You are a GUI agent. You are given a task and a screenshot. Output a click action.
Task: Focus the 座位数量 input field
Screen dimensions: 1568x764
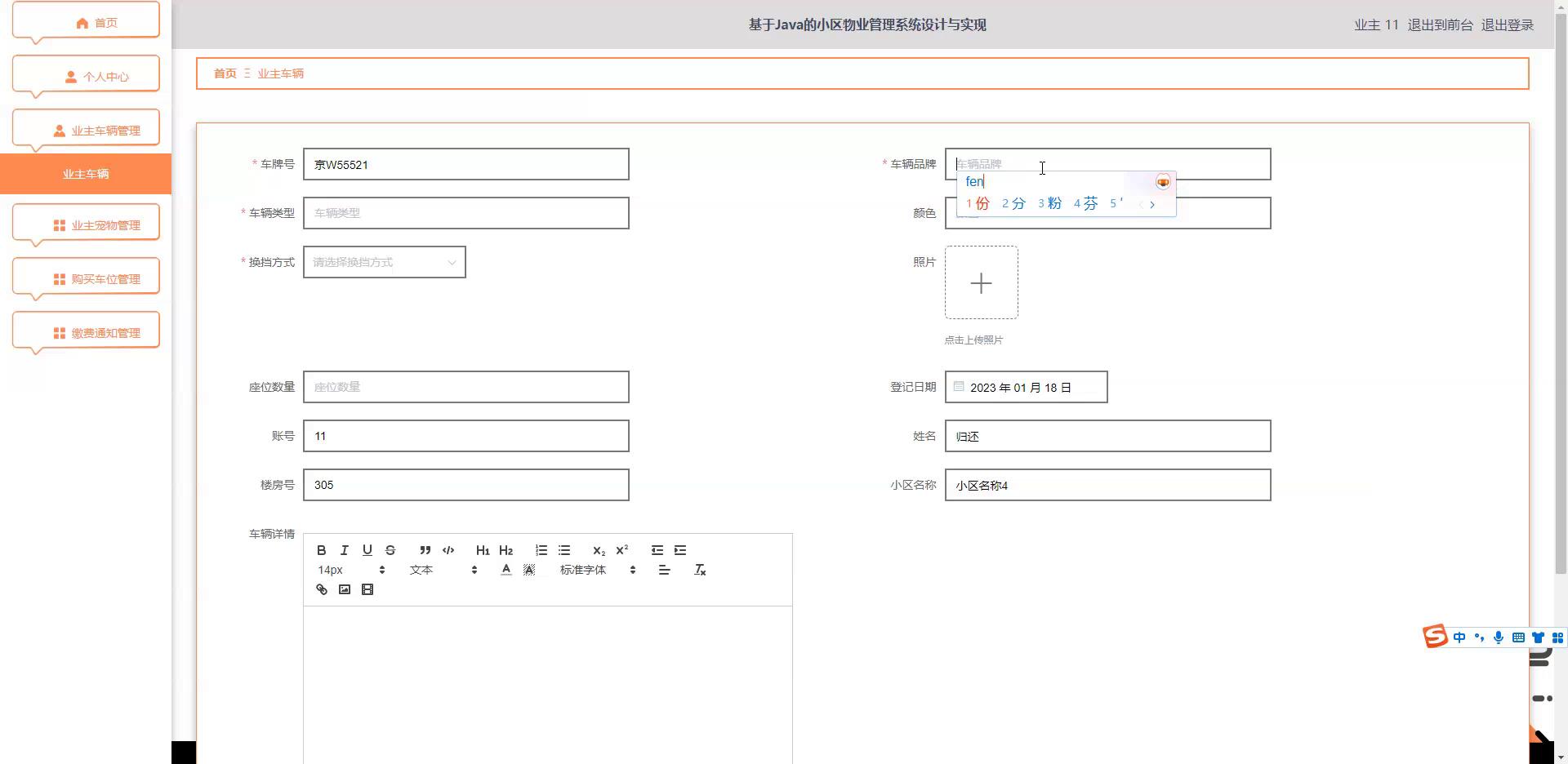pos(465,387)
